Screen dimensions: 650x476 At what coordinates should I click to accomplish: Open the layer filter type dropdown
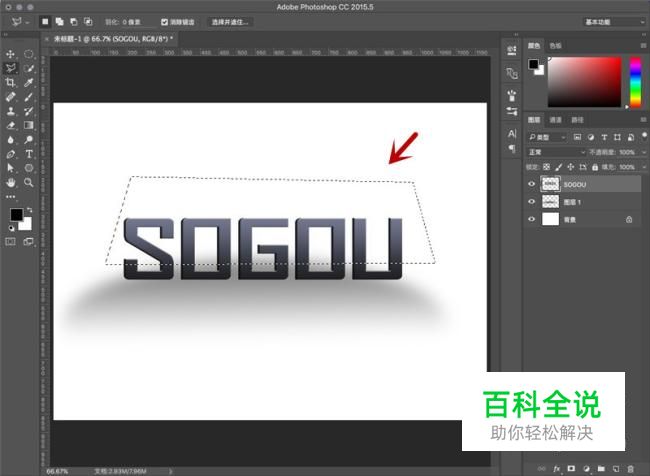547,137
